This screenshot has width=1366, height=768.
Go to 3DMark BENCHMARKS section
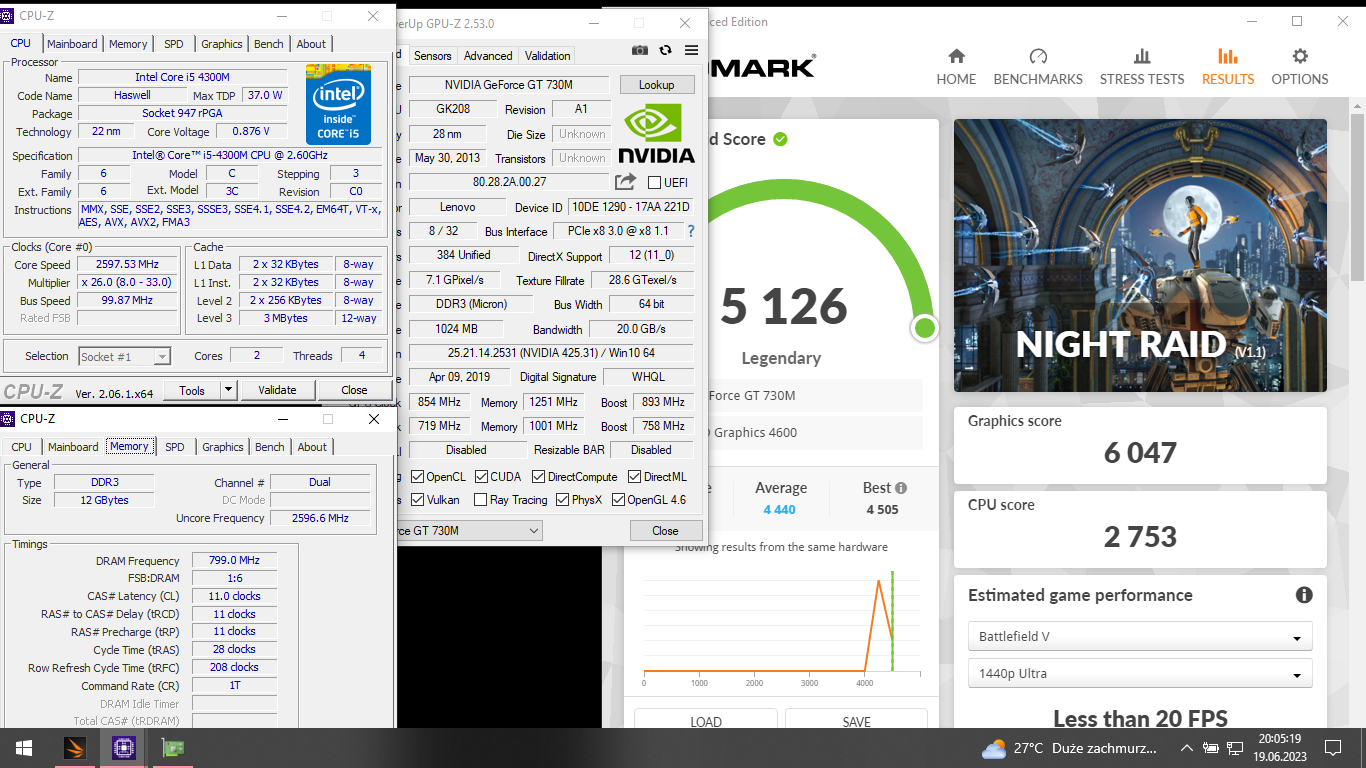pos(1038,67)
